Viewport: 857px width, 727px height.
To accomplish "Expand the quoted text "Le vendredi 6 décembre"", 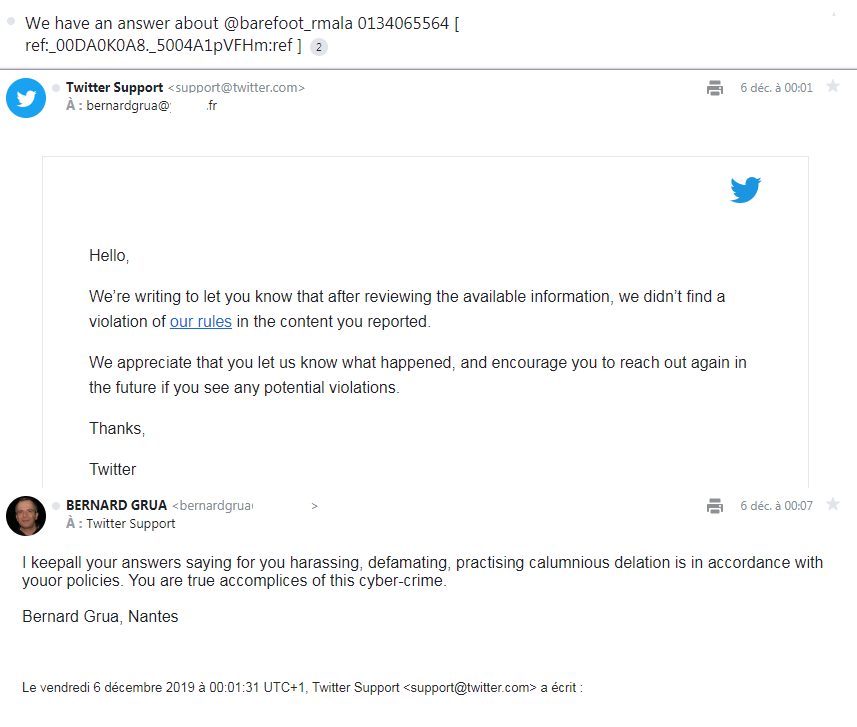I will [302, 687].
